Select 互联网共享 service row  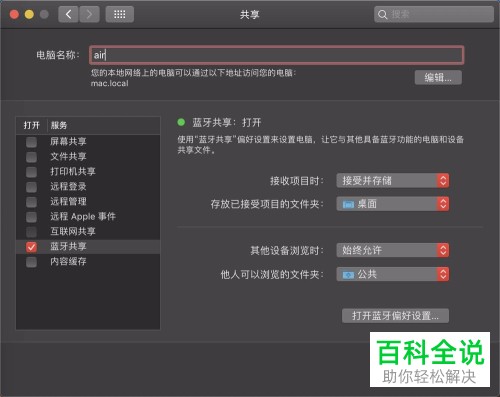(x=88, y=232)
